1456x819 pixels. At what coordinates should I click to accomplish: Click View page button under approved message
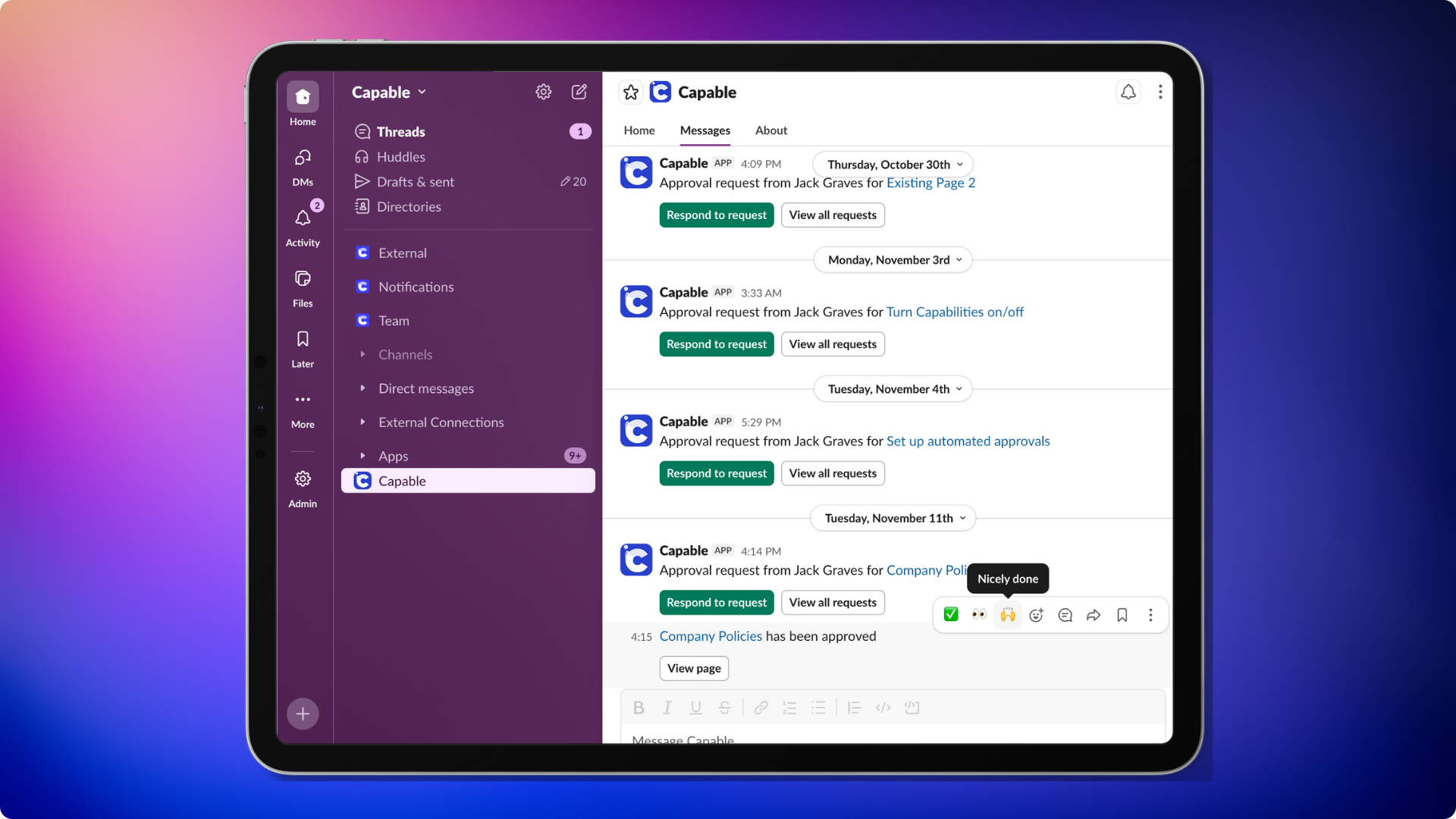693,668
